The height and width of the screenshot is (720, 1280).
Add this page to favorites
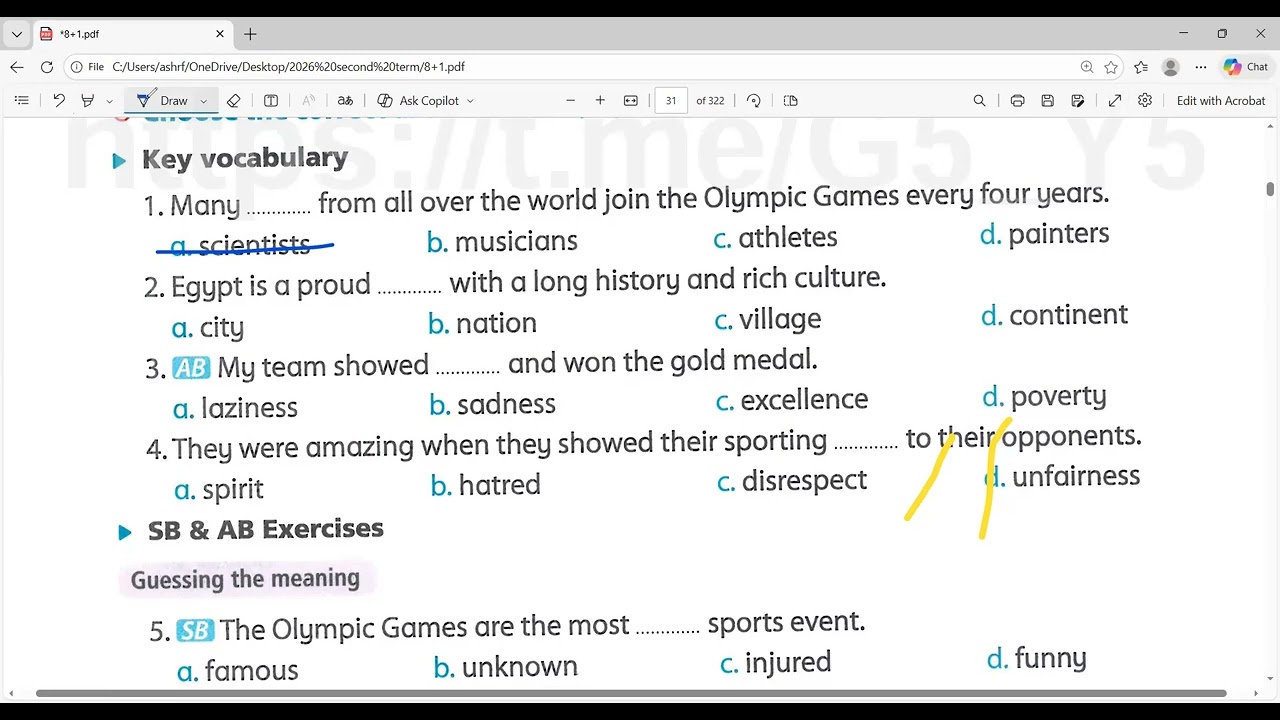click(1111, 67)
